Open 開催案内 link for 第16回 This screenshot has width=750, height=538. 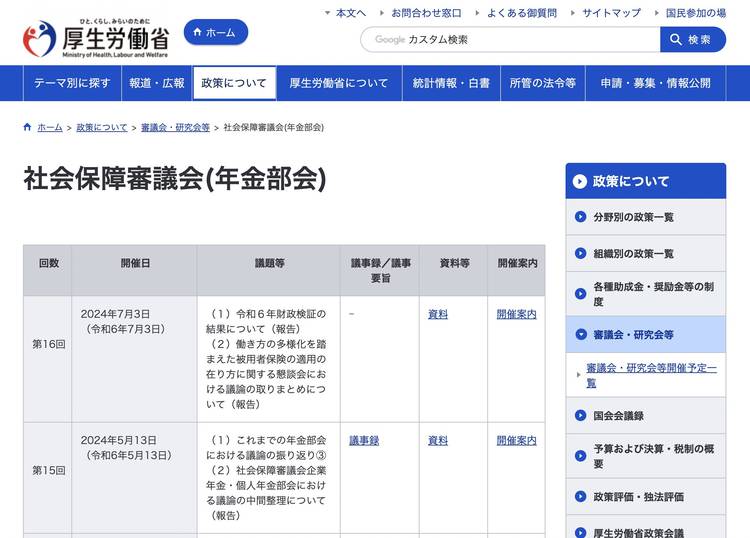tap(516, 314)
